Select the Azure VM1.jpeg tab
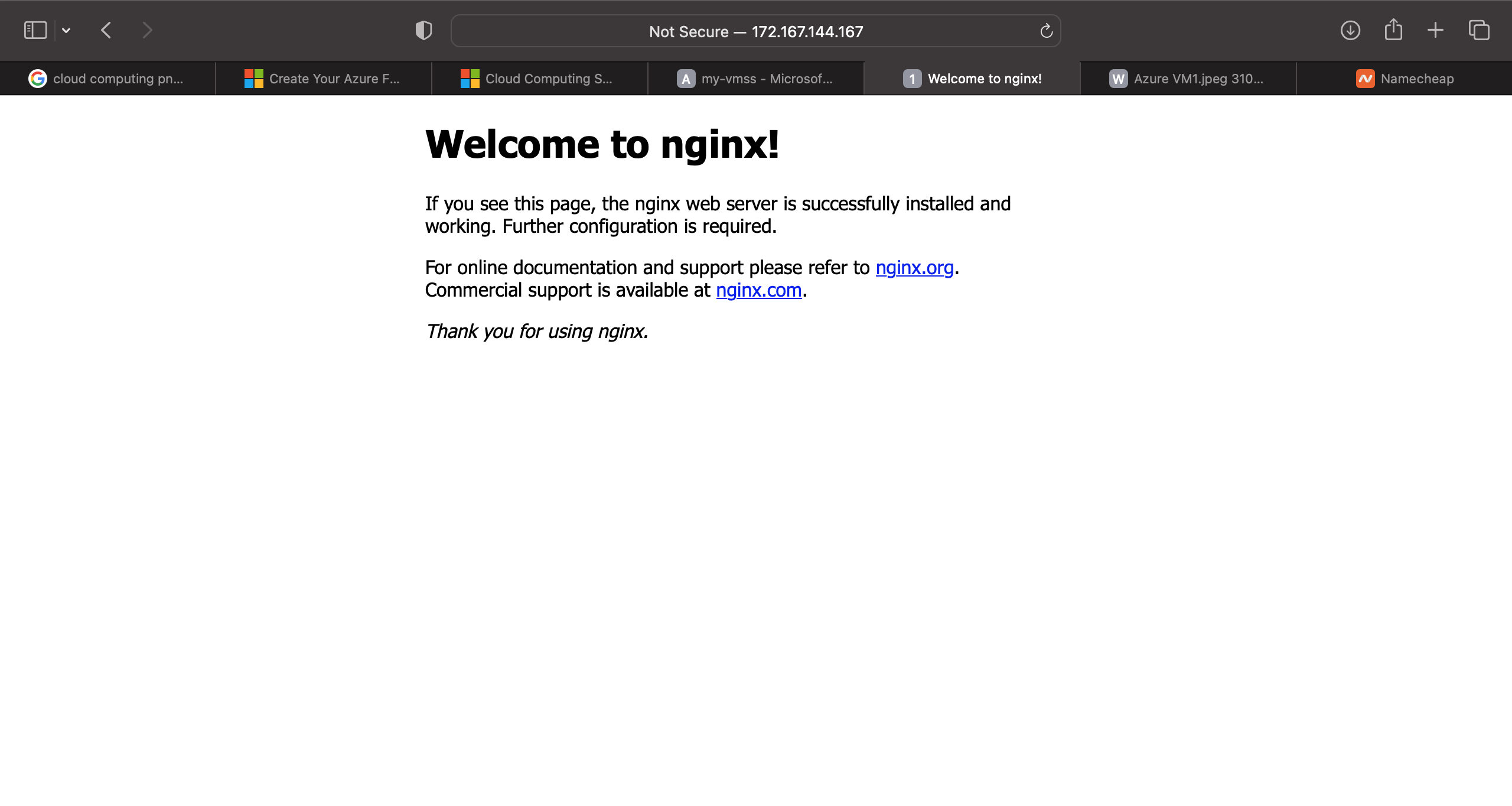The image size is (1512, 806). pos(1188,79)
